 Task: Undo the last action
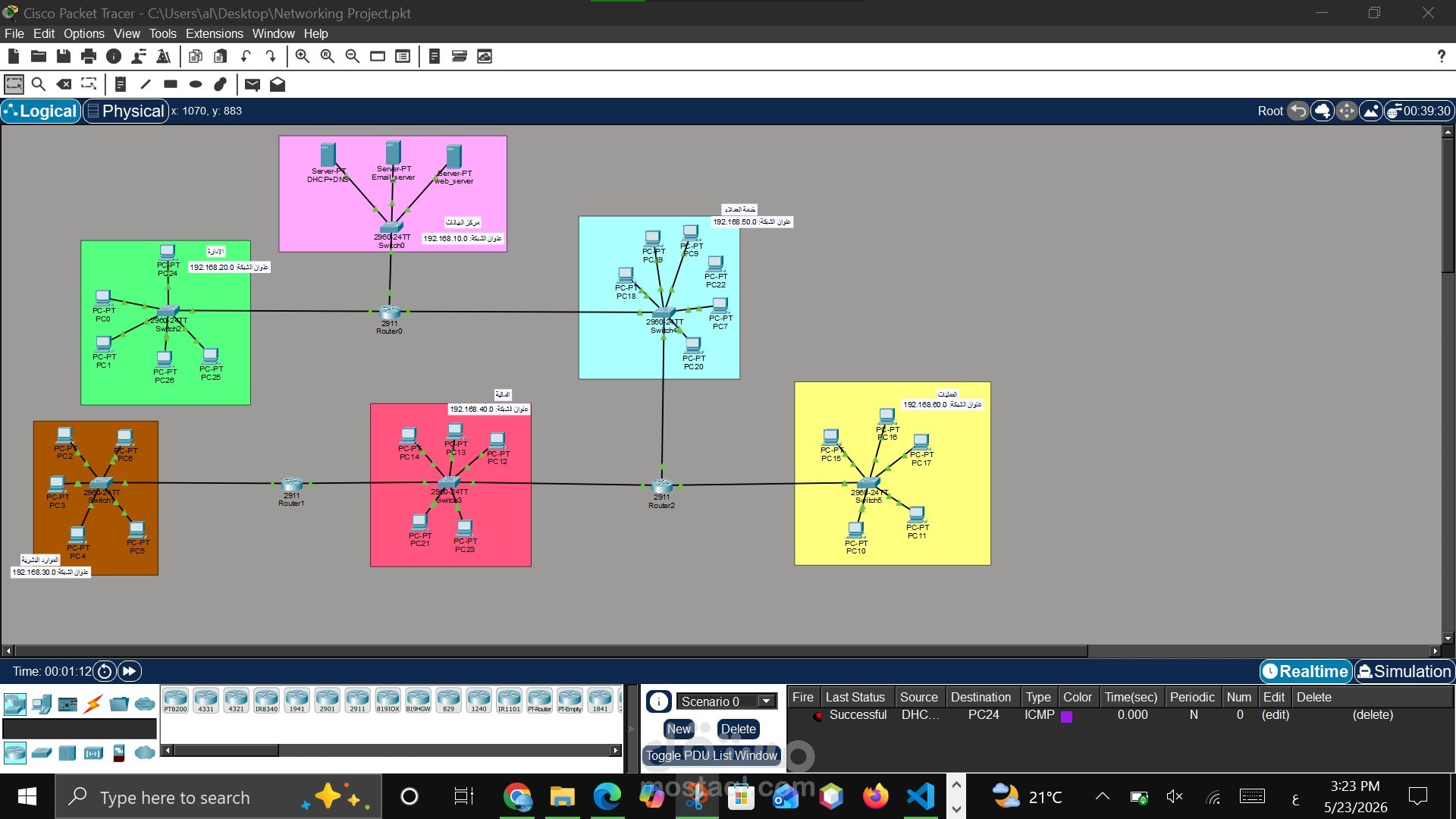tap(246, 56)
